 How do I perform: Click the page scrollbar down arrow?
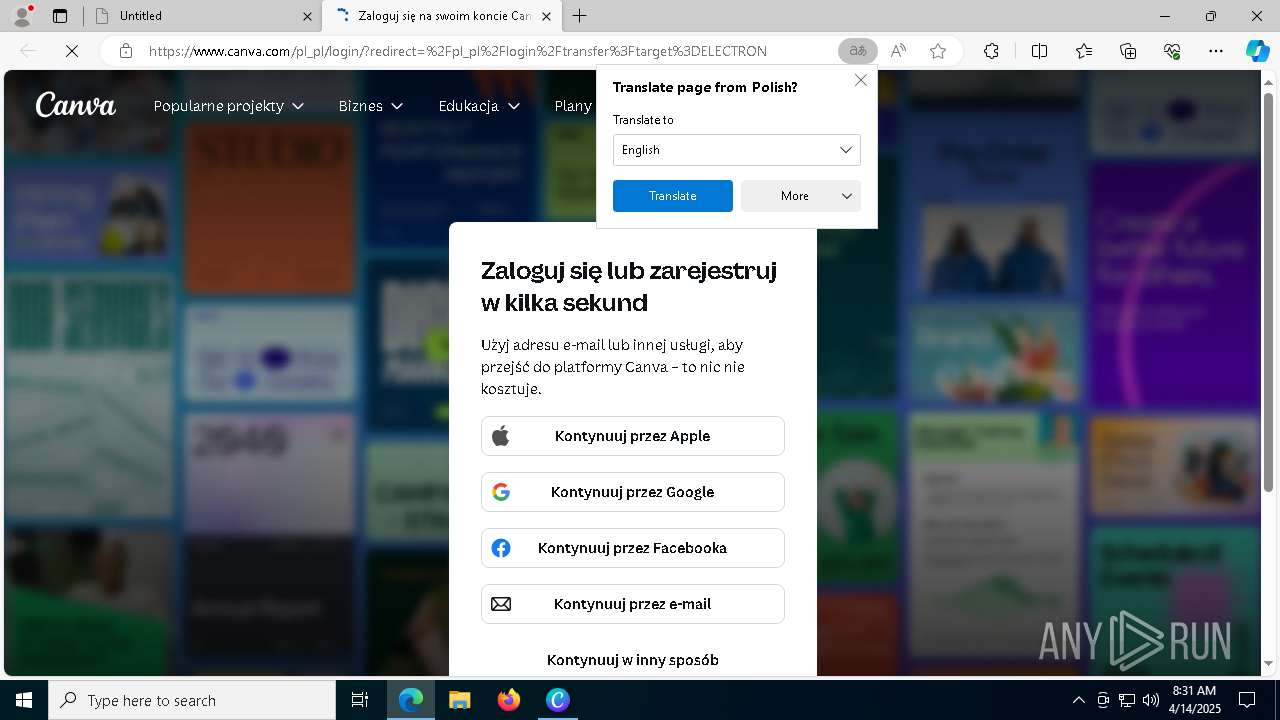[1270, 663]
